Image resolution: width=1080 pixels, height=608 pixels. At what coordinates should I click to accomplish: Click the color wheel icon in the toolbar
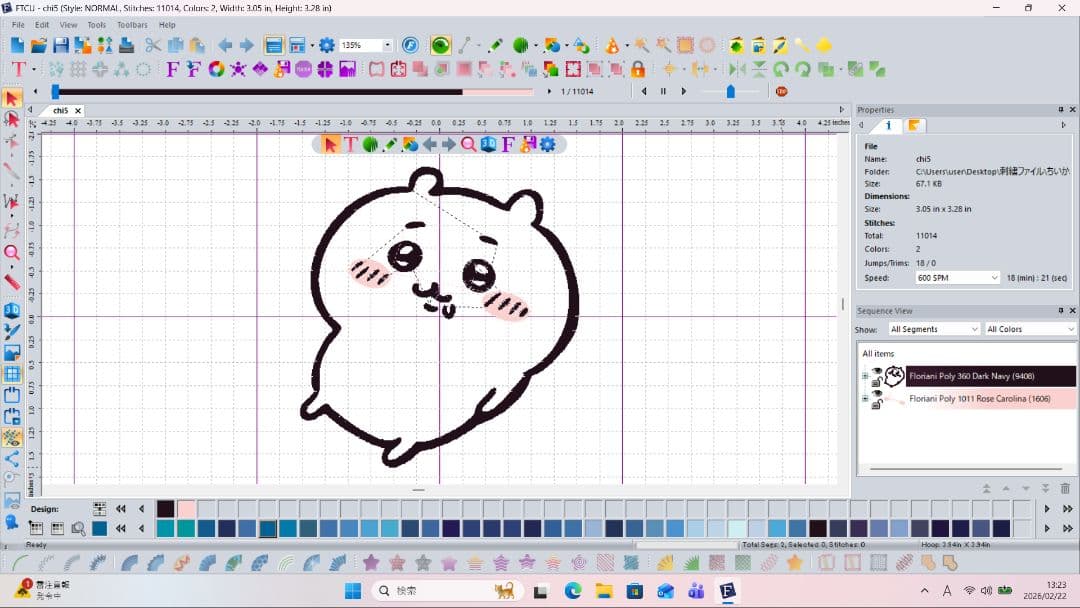(x=216, y=69)
